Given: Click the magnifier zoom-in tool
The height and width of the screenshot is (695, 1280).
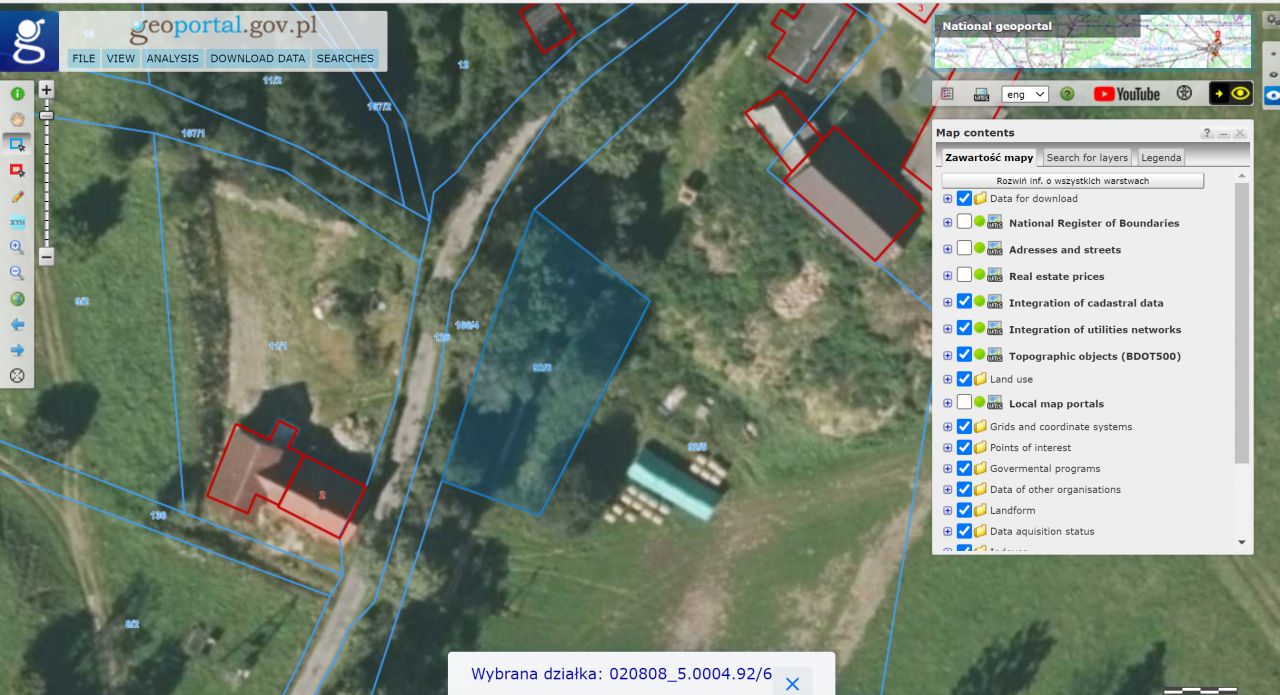Looking at the screenshot, I should 17,247.
